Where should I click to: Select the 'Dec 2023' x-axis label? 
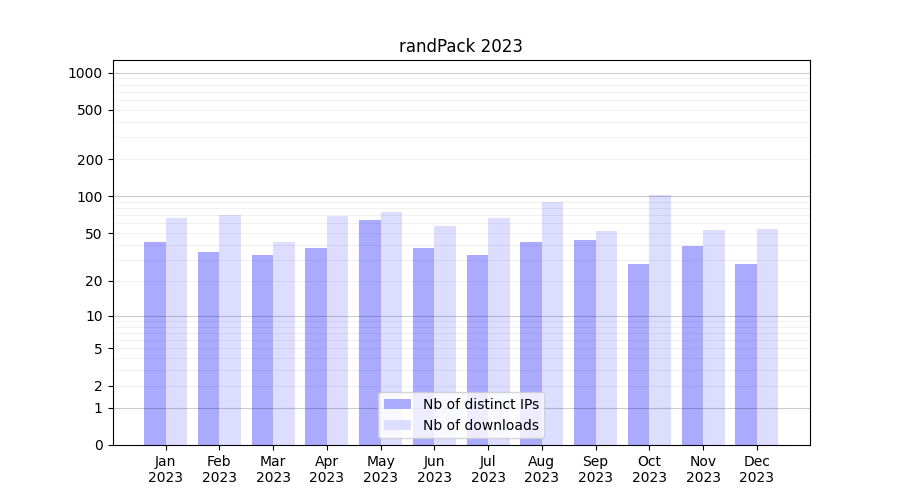757,469
